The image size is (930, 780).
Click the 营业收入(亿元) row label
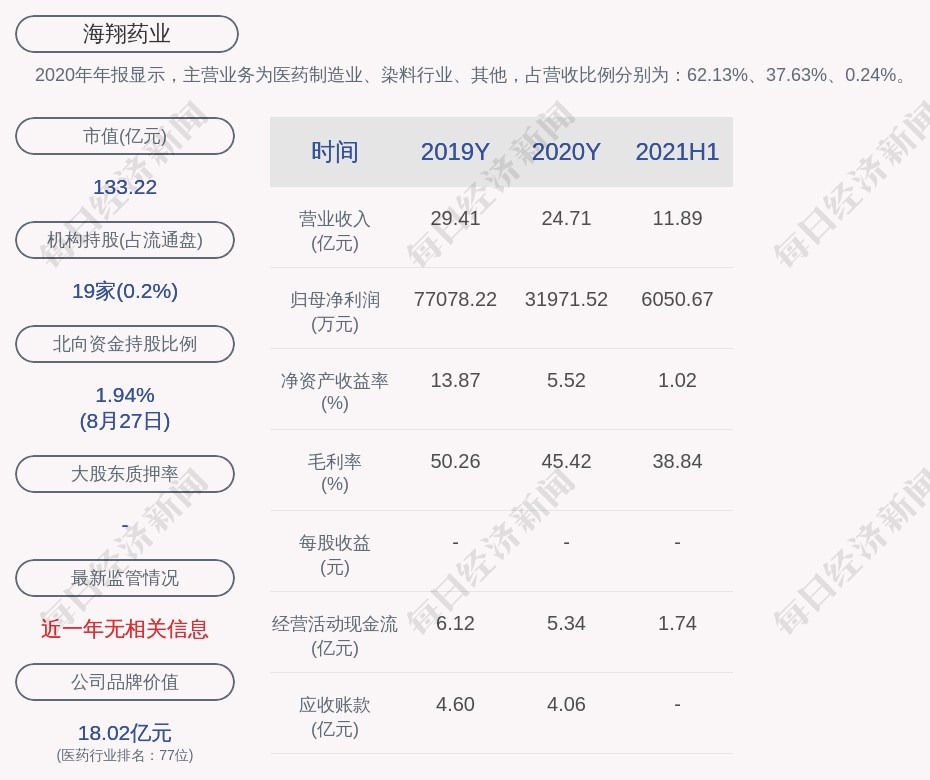tap(335, 231)
